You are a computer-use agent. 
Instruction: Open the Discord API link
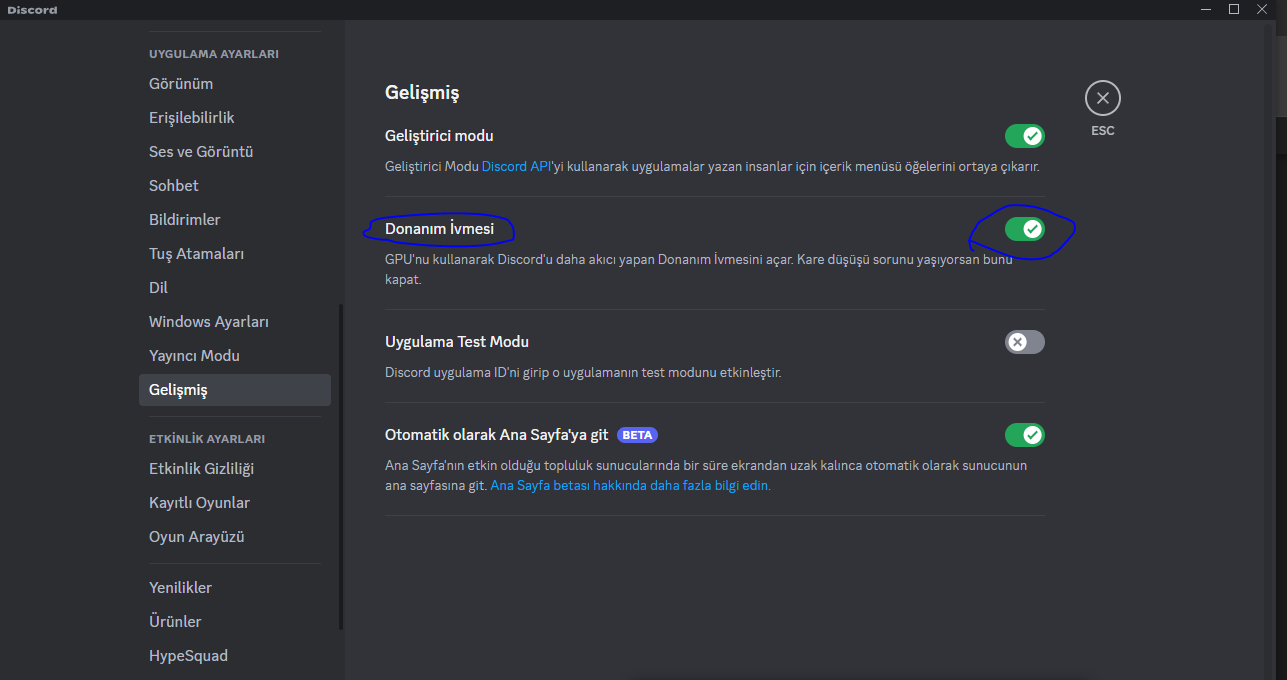tap(516, 167)
